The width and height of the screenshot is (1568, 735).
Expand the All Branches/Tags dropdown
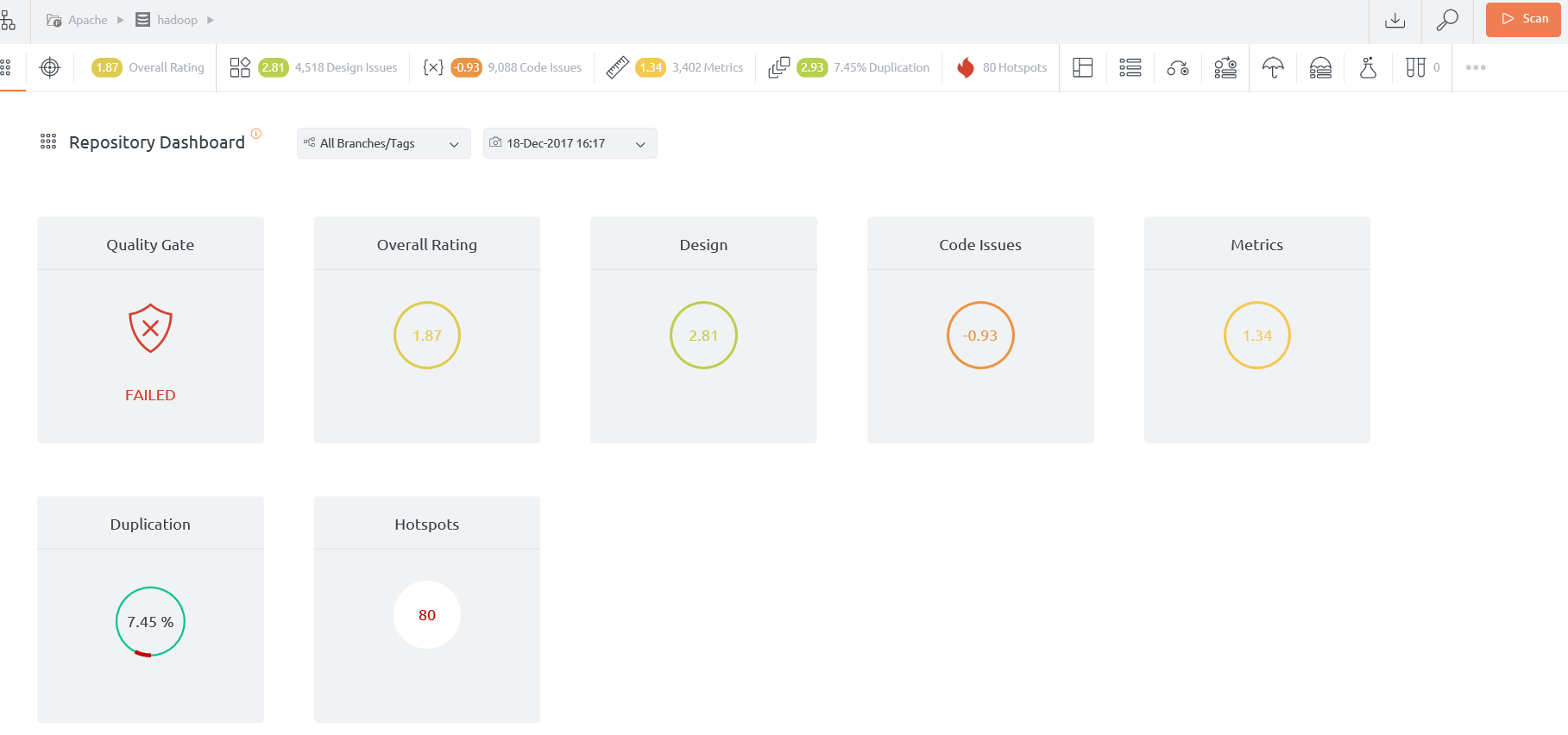[x=383, y=143]
